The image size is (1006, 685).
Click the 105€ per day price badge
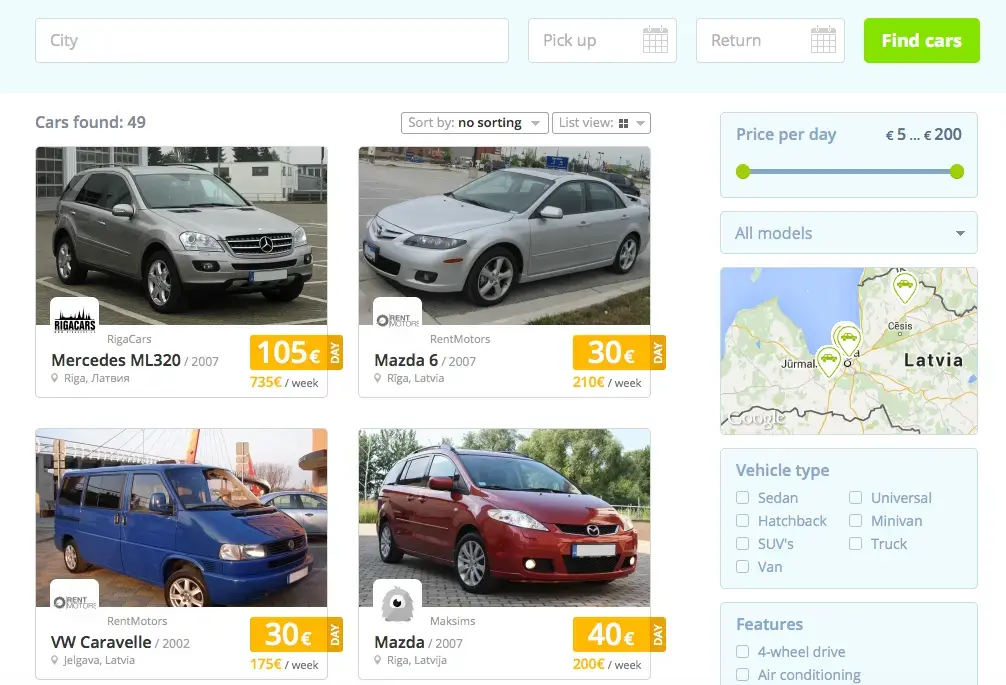coord(296,353)
